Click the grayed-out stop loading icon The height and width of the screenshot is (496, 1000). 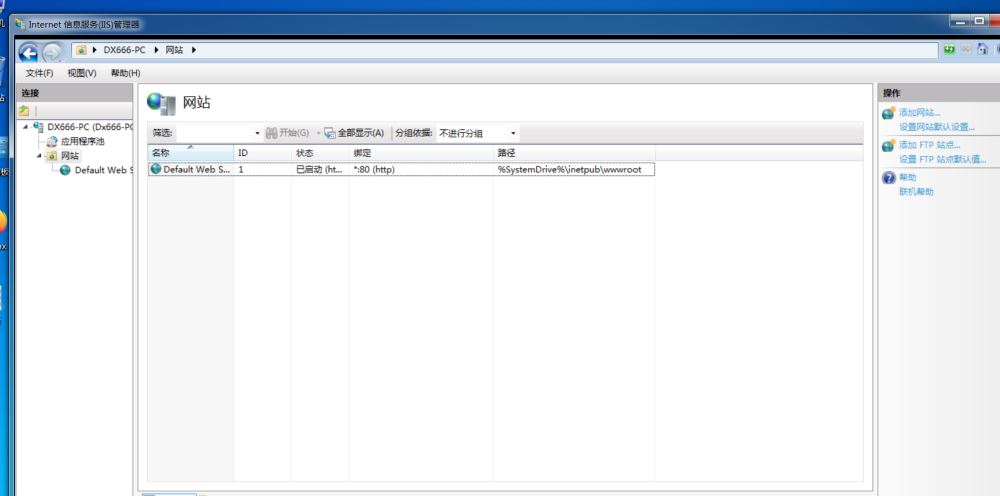(x=966, y=50)
